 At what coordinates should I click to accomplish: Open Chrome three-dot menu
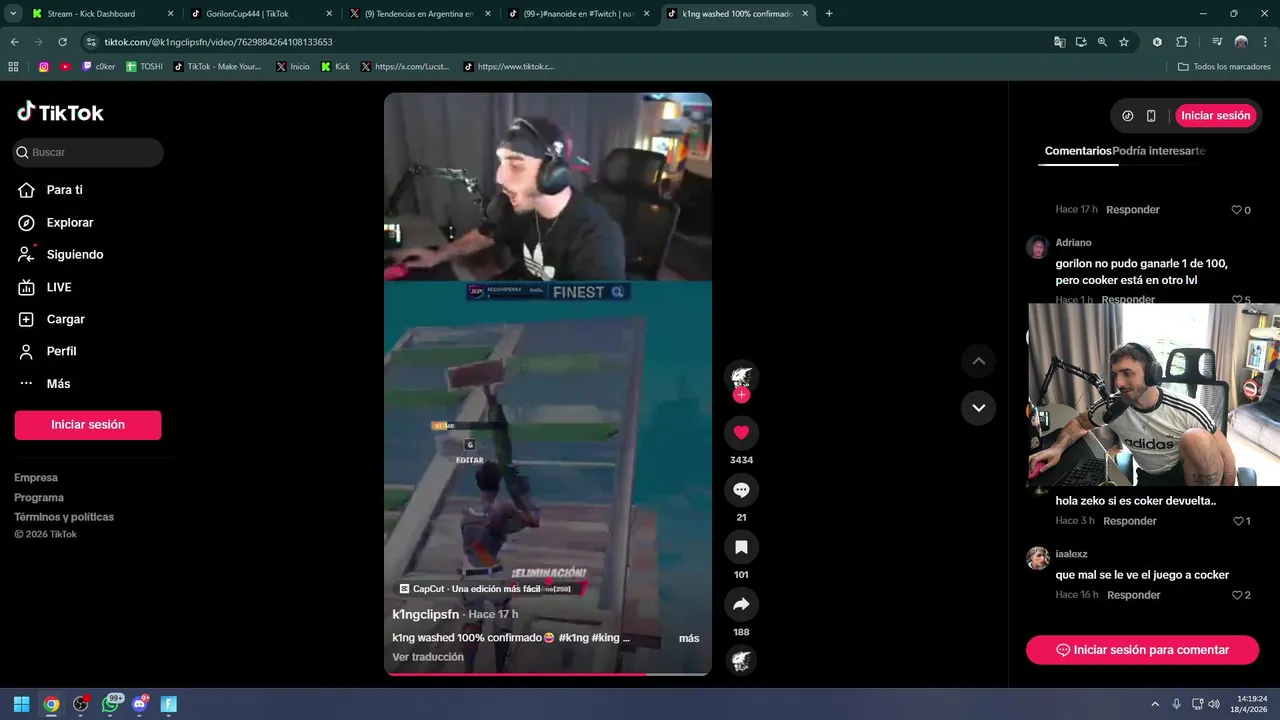(1265, 42)
